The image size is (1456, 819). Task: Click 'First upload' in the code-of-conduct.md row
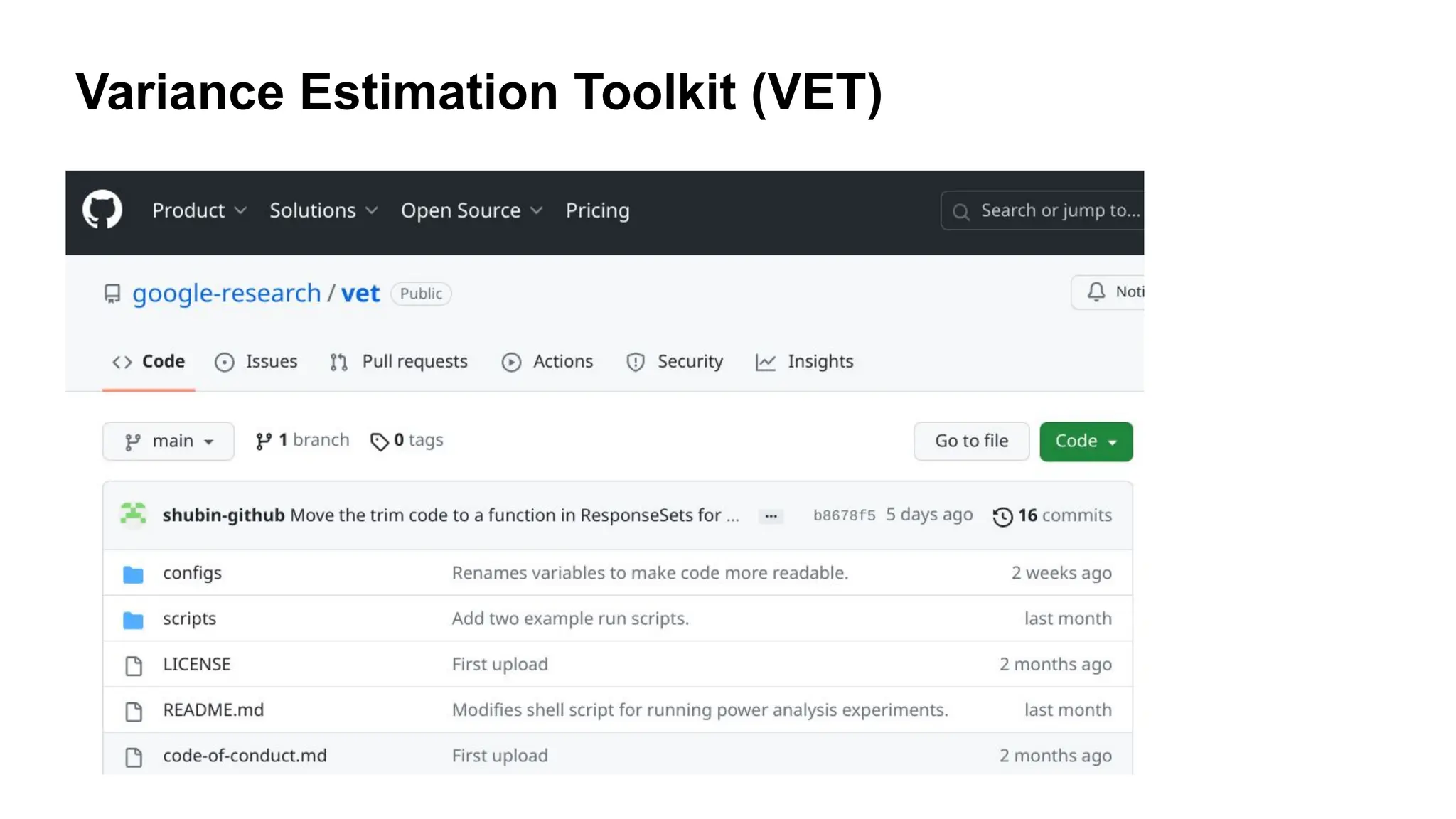click(x=500, y=756)
